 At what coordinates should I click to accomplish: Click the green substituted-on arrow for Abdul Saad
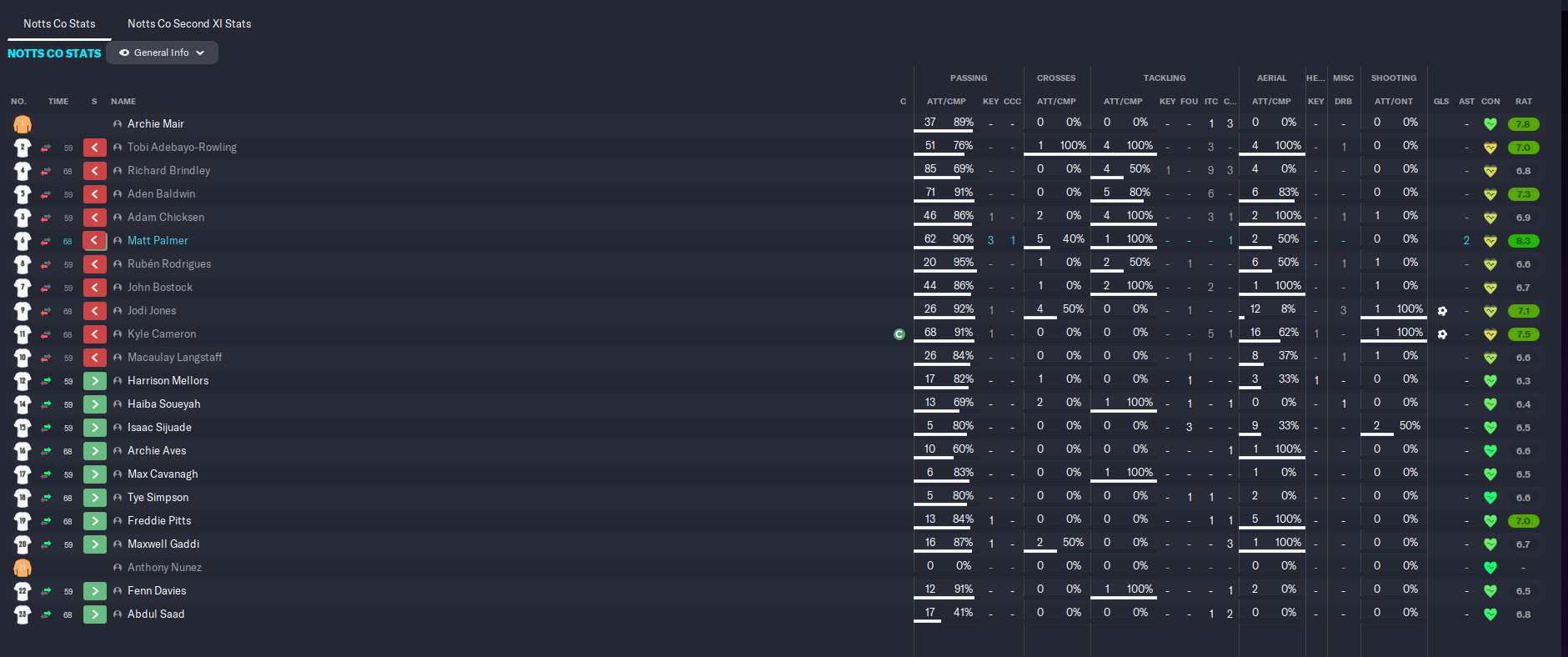point(95,614)
